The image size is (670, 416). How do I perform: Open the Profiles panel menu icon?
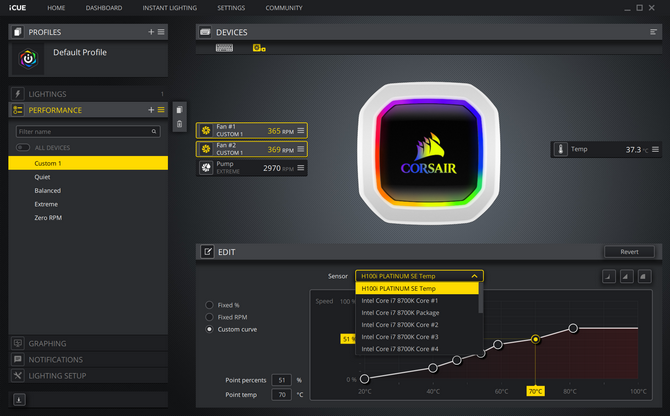(x=161, y=32)
